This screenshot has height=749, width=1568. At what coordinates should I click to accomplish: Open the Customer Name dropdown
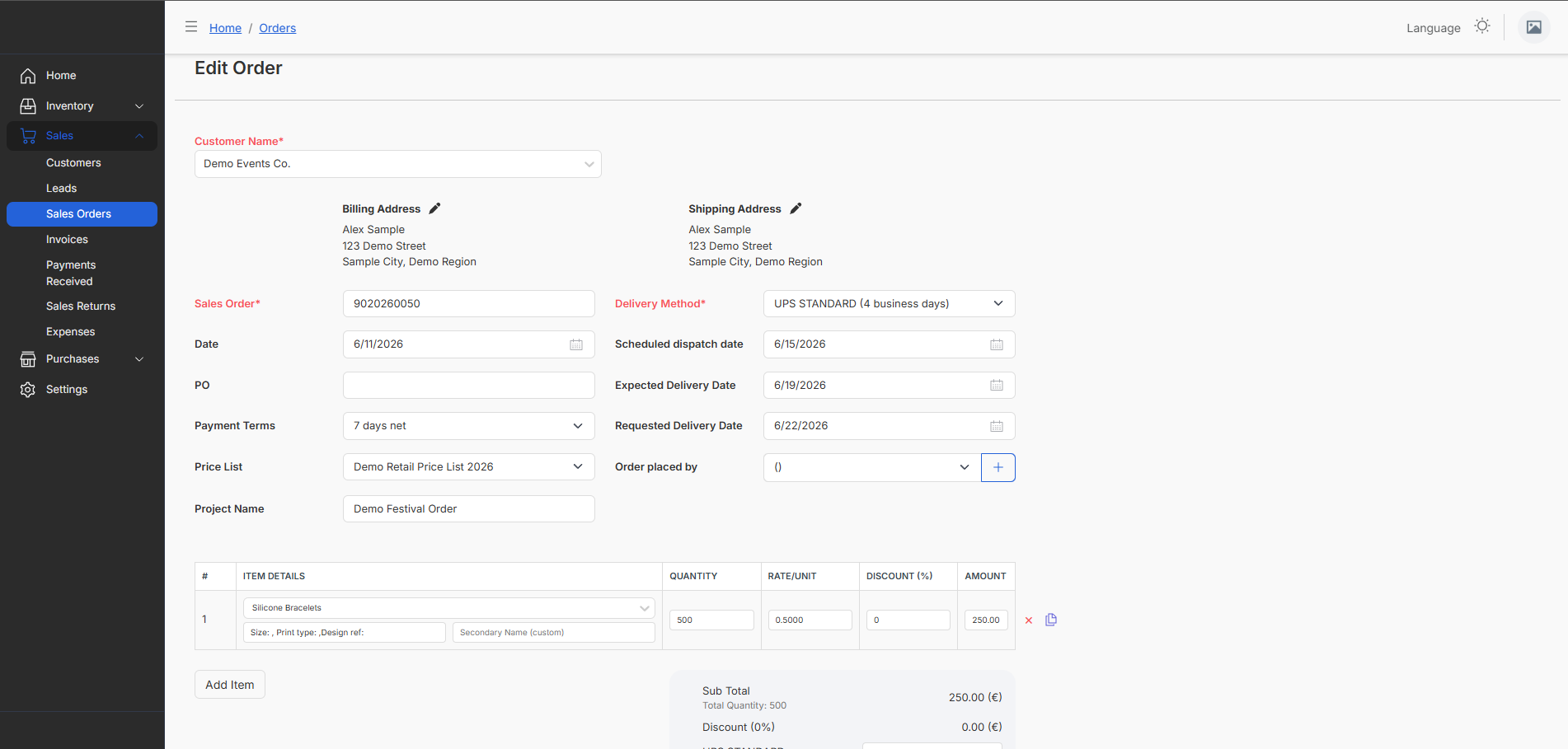(x=398, y=164)
